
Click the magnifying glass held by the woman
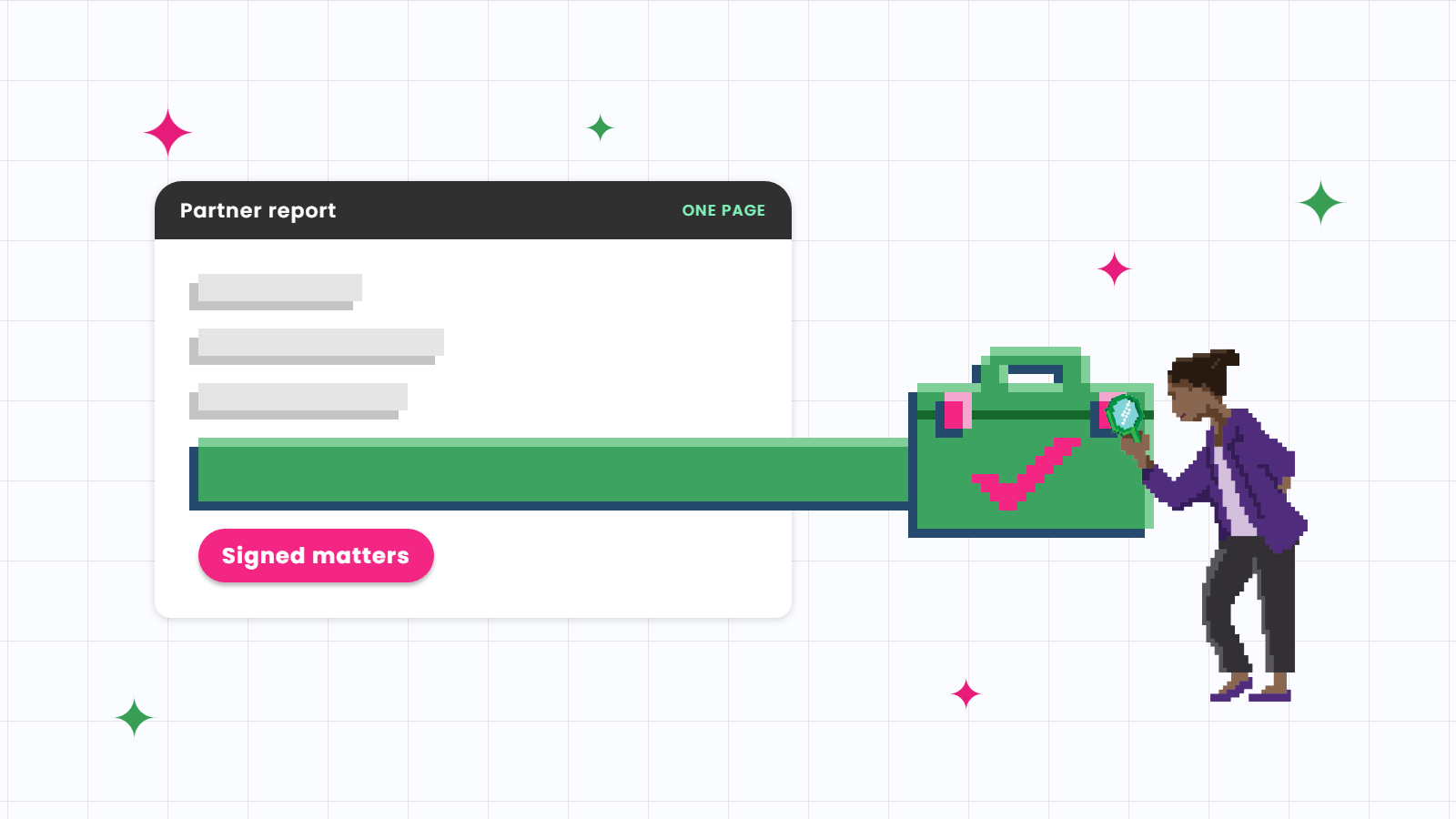pos(1126,417)
